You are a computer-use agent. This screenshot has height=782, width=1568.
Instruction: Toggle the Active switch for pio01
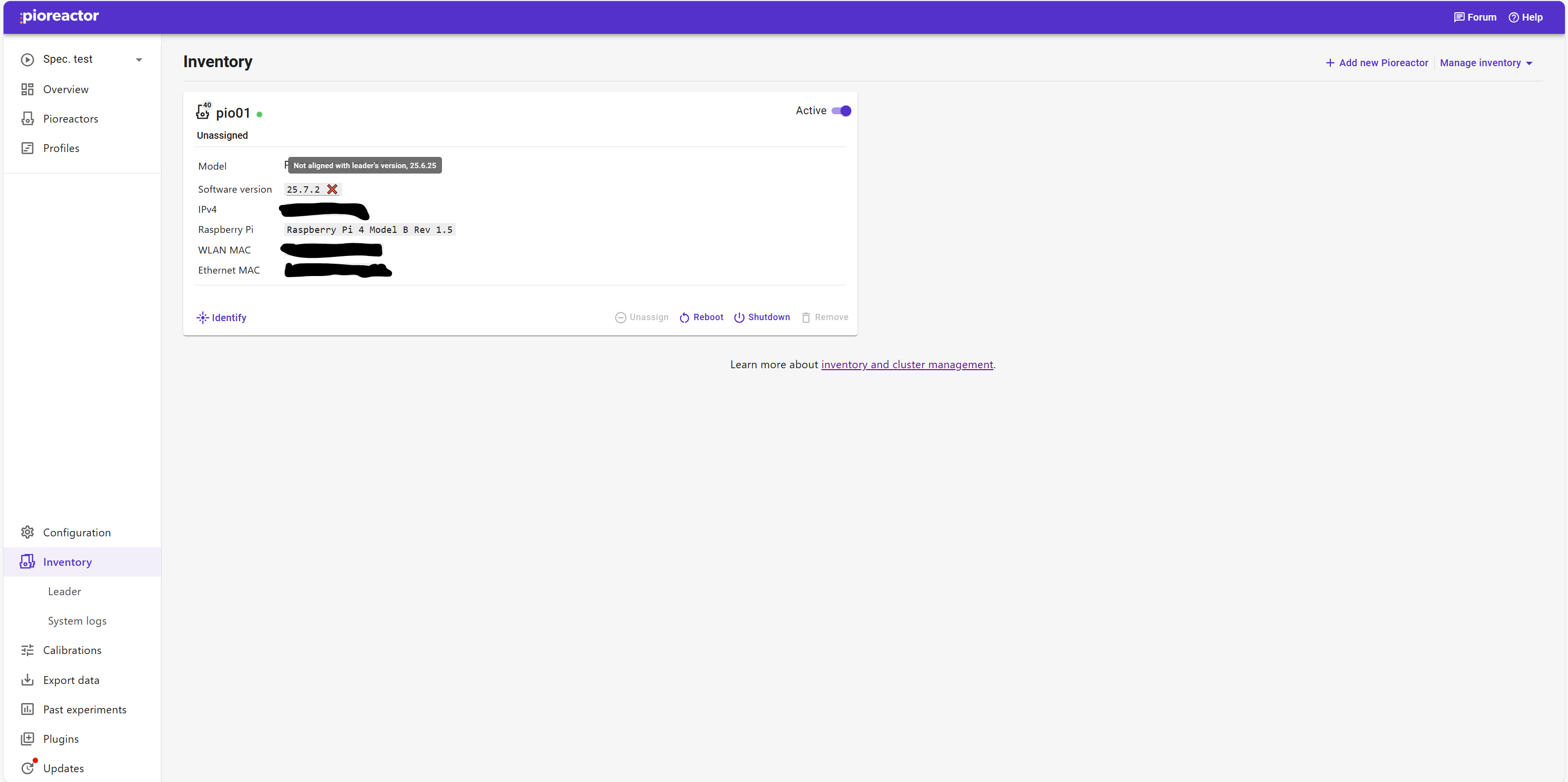(x=841, y=111)
